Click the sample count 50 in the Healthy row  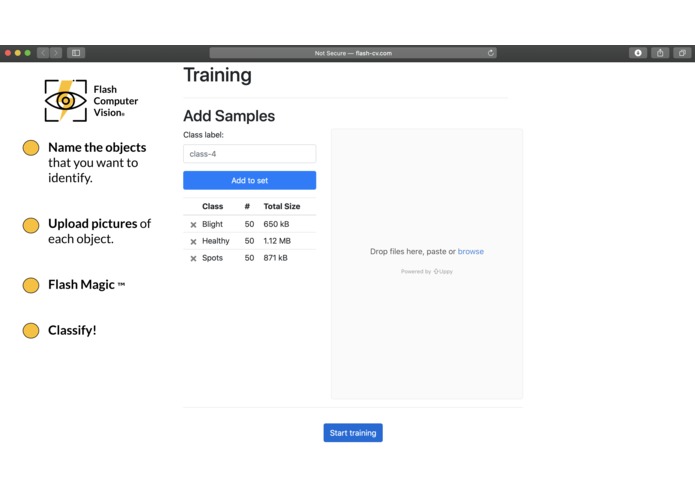click(x=250, y=241)
